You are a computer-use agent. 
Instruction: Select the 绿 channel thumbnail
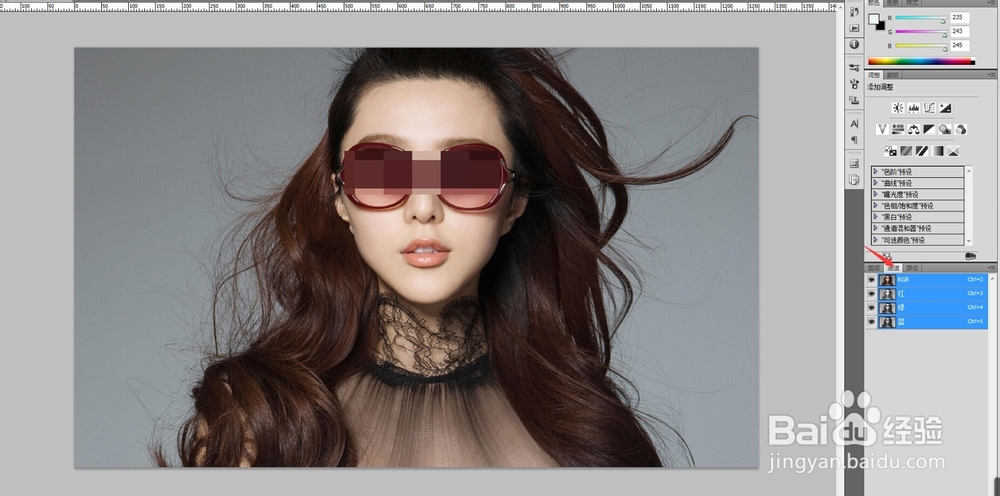tap(887, 308)
